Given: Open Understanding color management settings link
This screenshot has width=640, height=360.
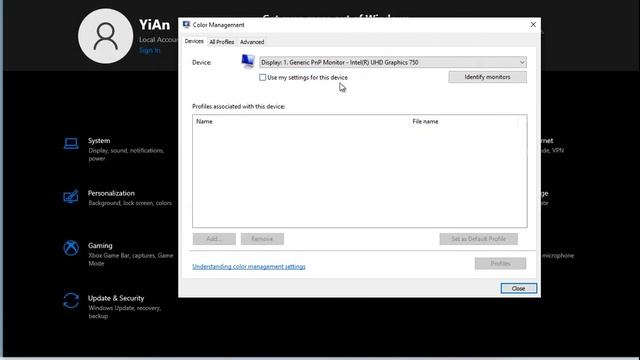Looking at the screenshot, I should 249,267.
